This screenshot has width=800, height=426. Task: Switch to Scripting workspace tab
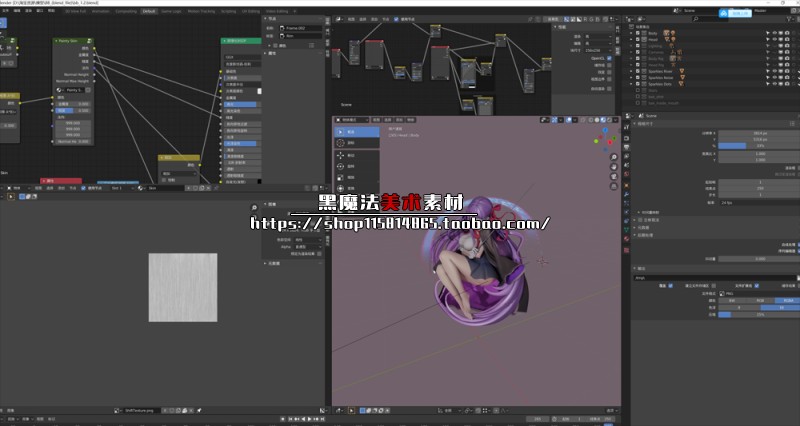click(229, 11)
